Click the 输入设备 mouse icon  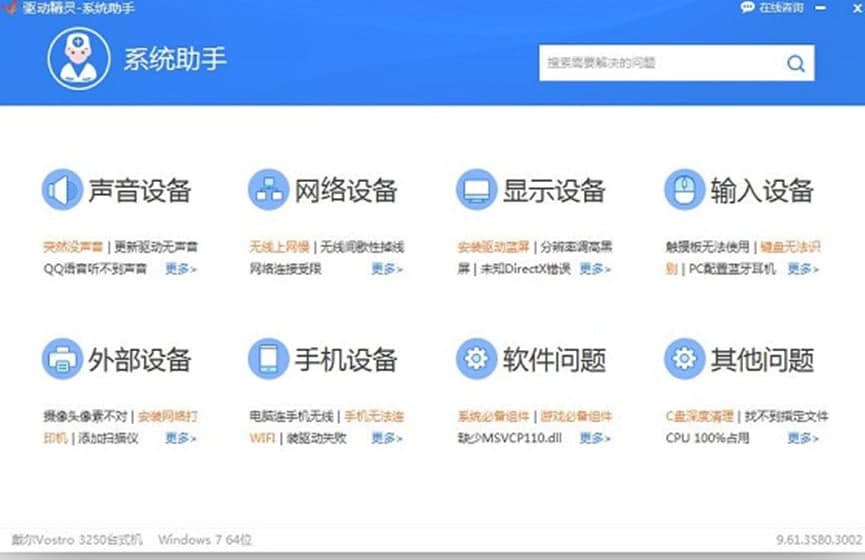(685, 190)
